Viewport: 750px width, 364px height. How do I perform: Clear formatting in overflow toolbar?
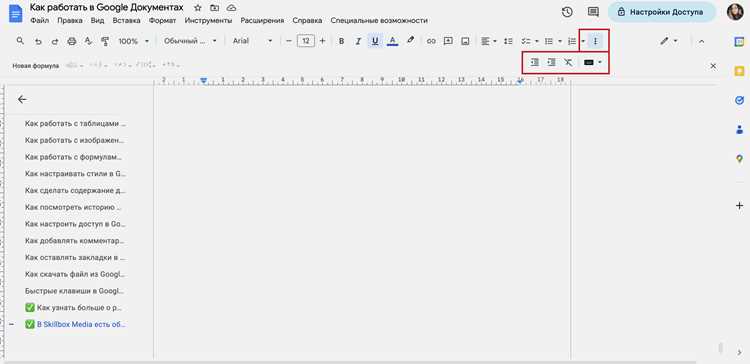(568, 62)
